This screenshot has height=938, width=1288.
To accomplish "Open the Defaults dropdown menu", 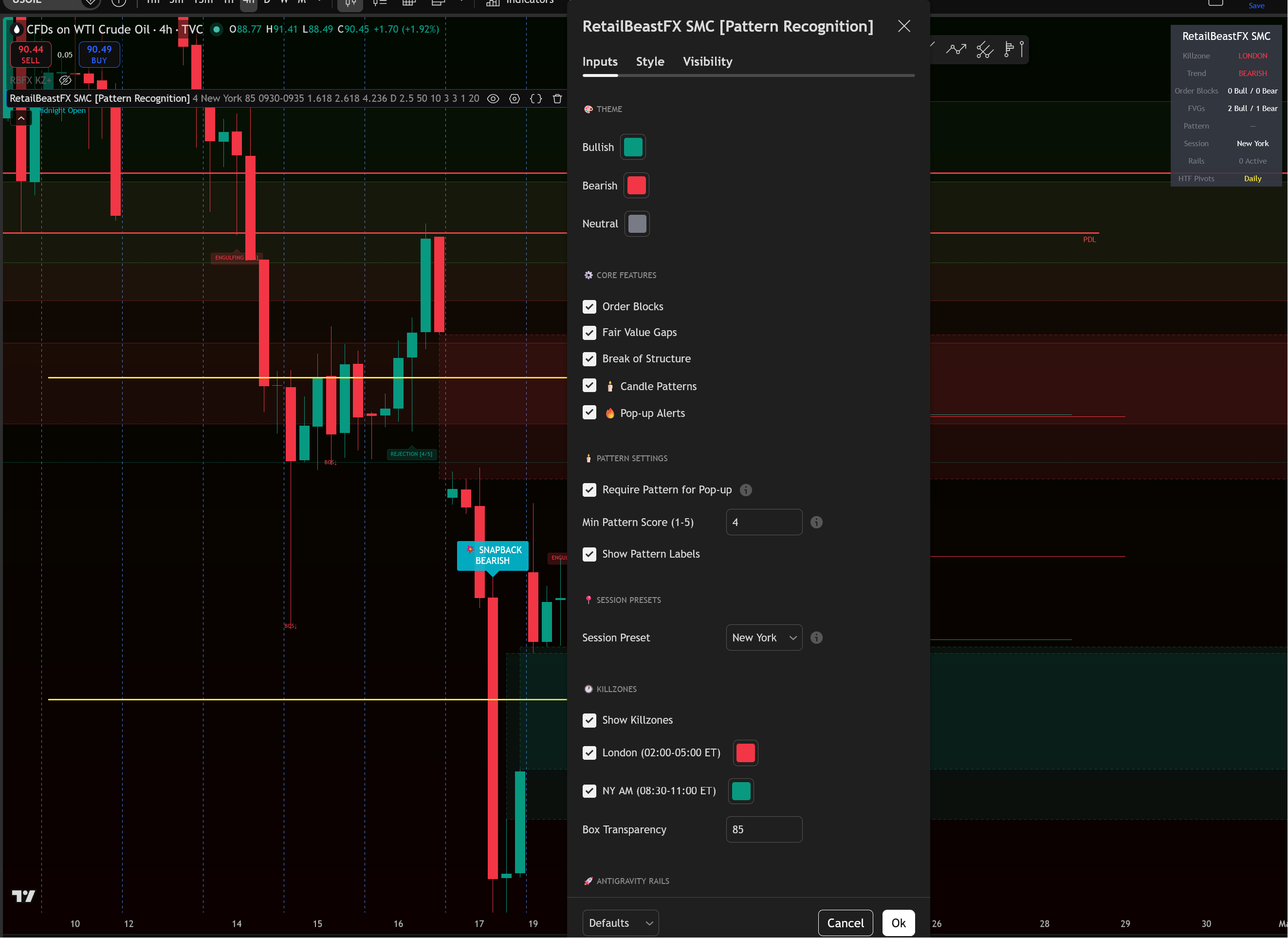I will (x=620, y=923).
